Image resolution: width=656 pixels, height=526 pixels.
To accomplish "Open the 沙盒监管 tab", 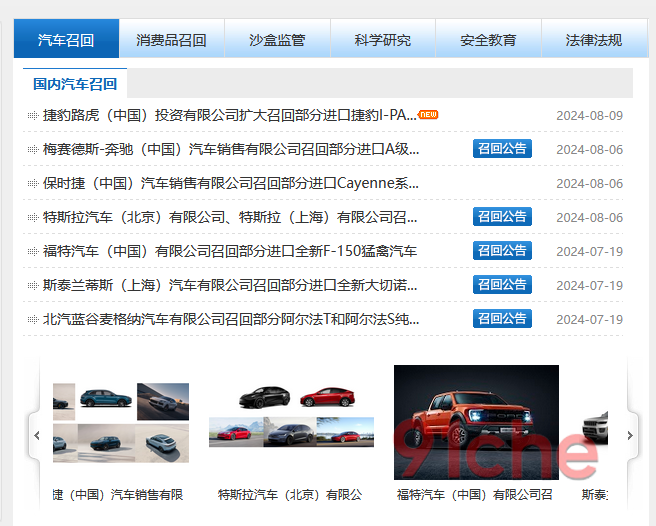I will (x=277, y=40).
